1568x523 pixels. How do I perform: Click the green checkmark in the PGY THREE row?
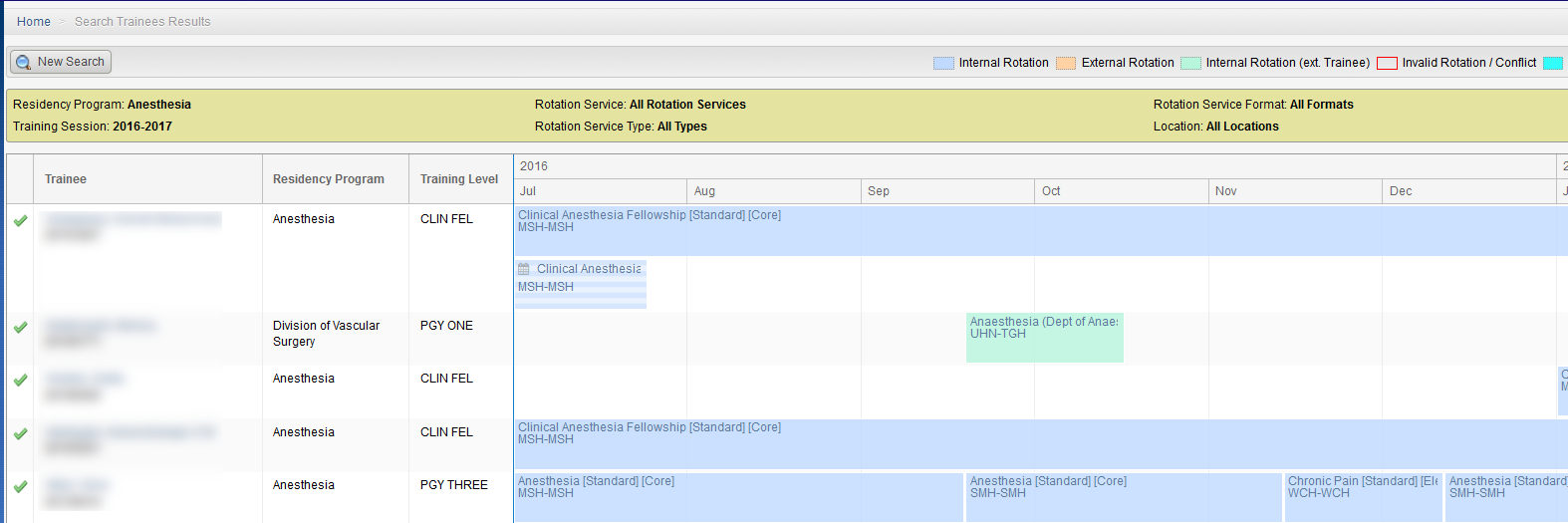(x=20, y=486)
